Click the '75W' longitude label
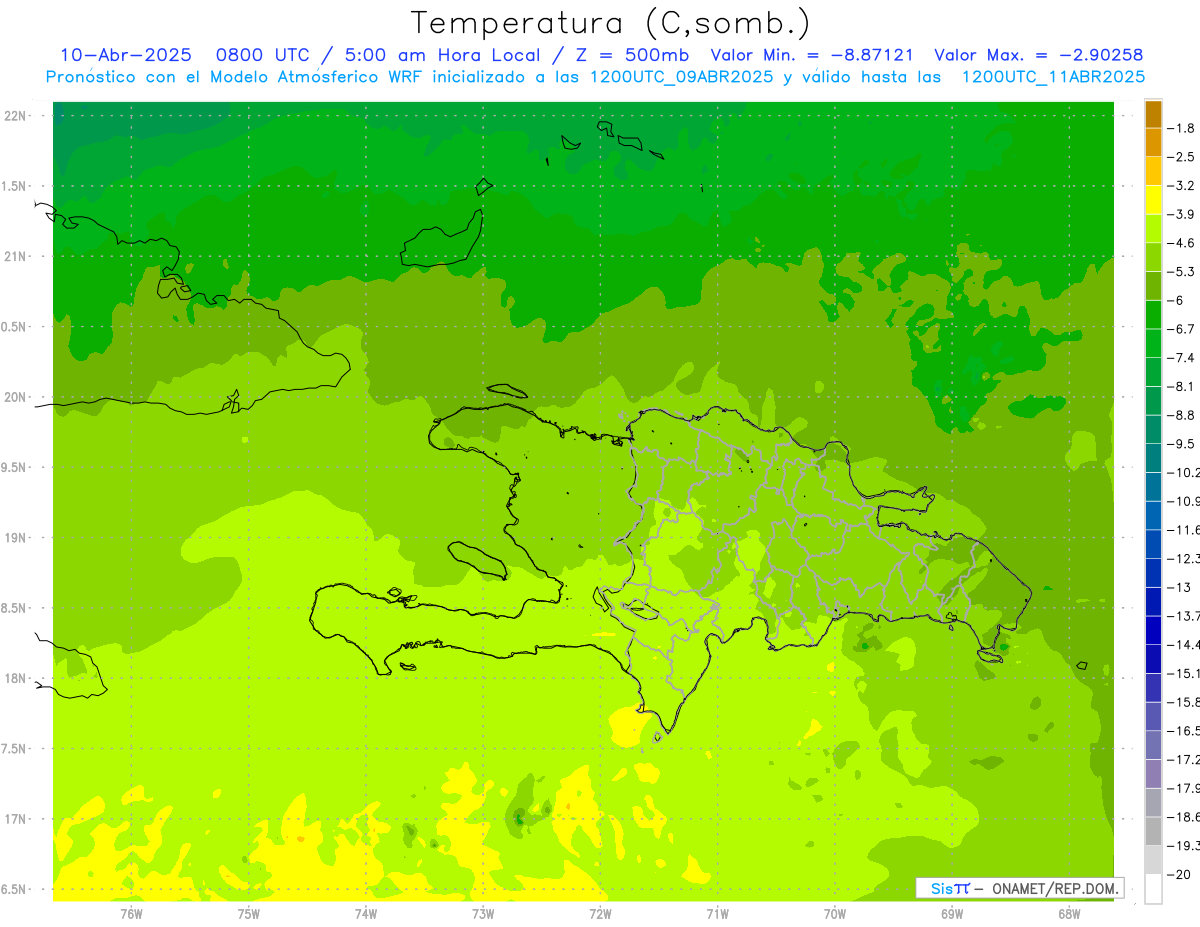The width and height of the screenshot is (1200, 927). pyautogui.click(x=248, y=913)
